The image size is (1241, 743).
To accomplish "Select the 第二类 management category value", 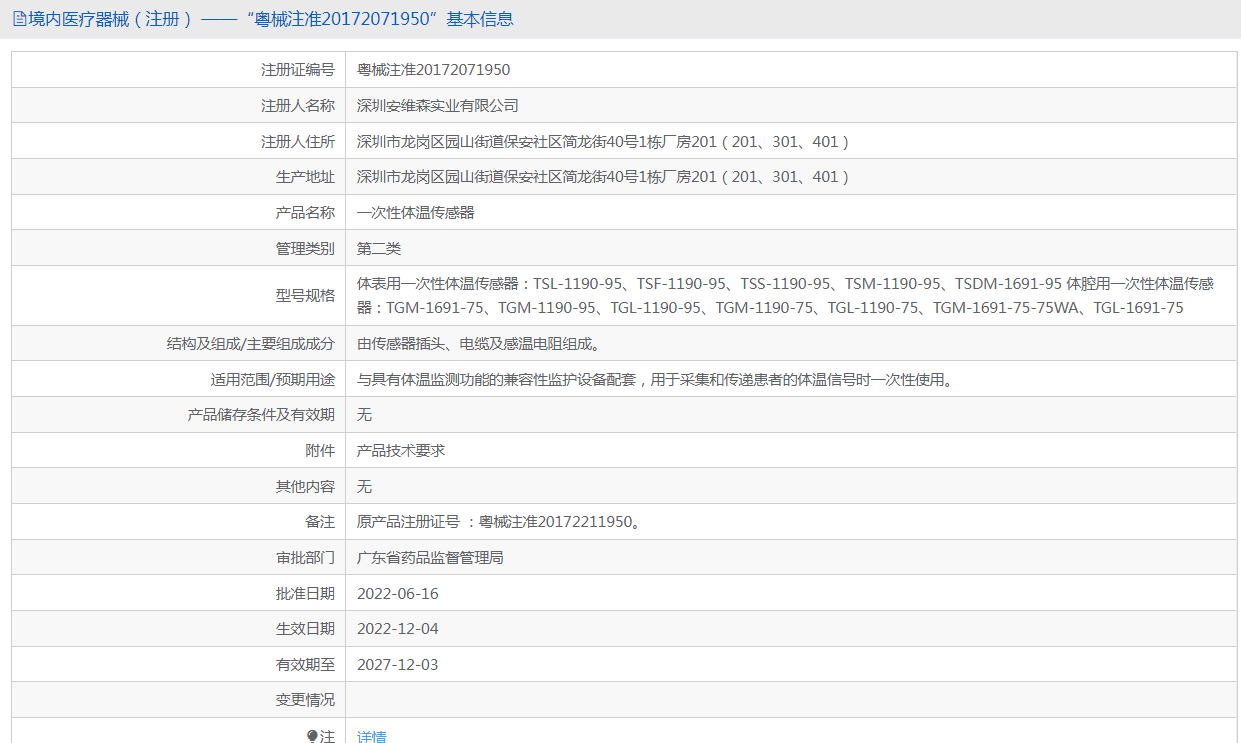I will click(379, 249).
